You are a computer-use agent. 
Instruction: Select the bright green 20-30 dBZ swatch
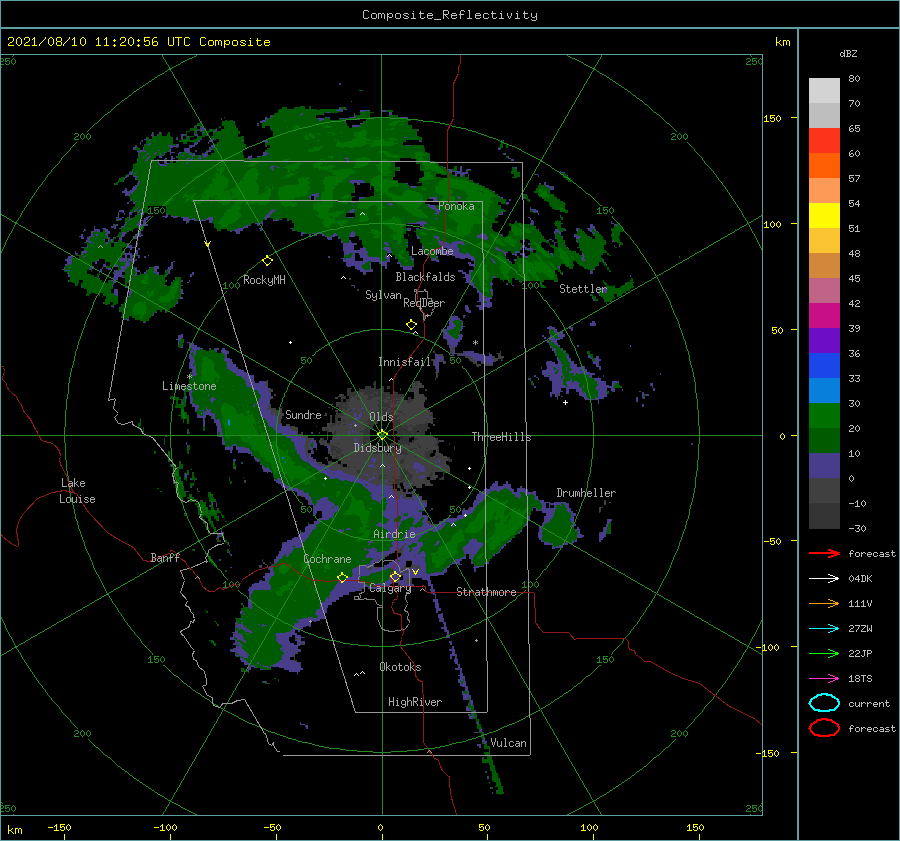(824, 416)
